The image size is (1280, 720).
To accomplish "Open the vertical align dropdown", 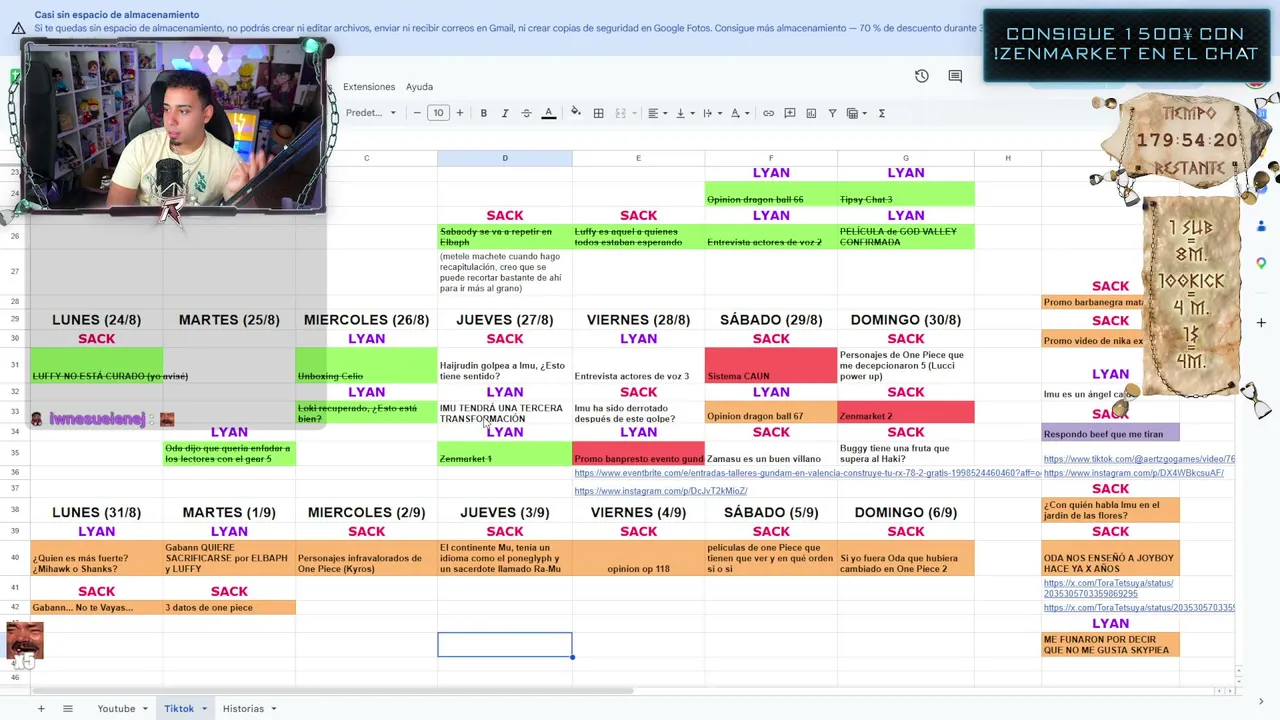I will point(684,113).
